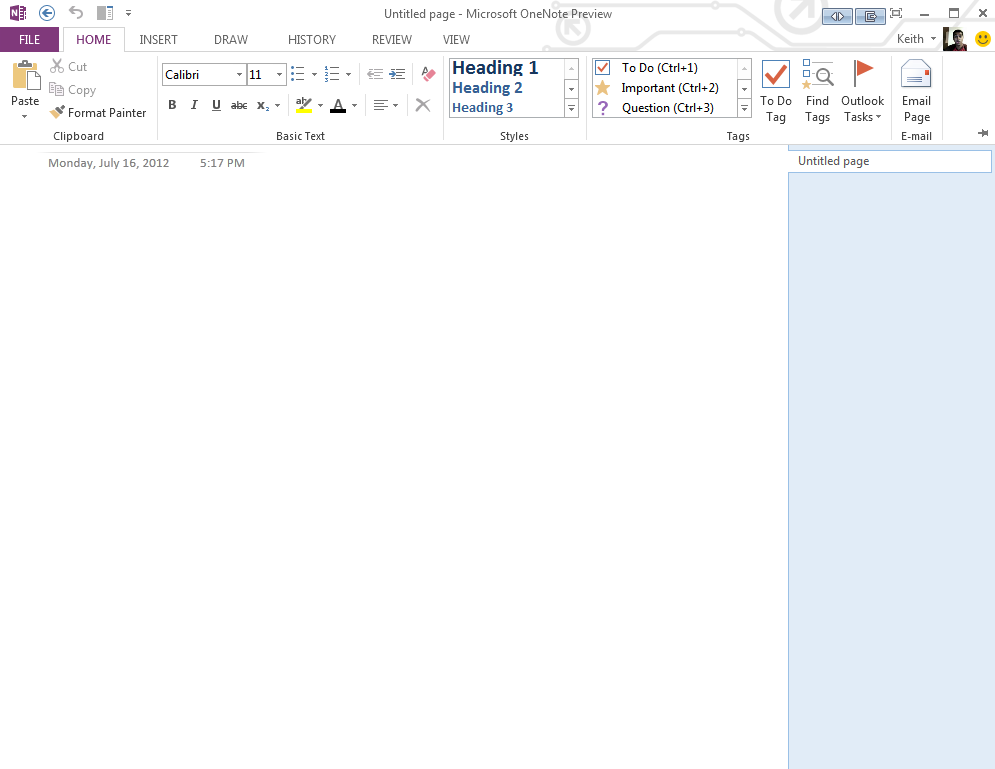Expand subscript/superscript dropdown arrow
The width and height of the screenshot is (995, 769).
pyautogui.click(x=277, y=105)
